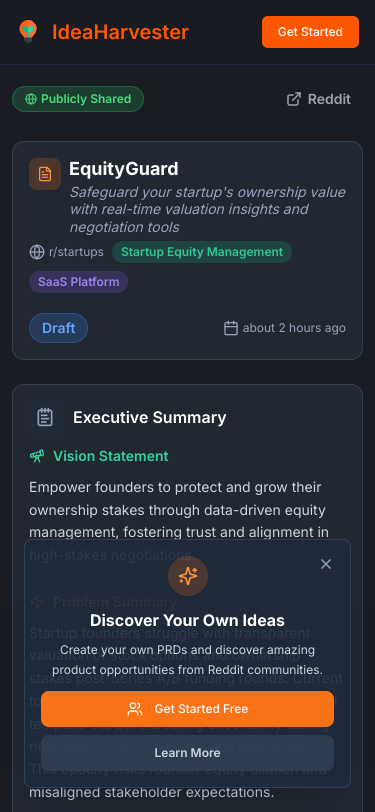Close the Discover Your Own Ideas popup
This screenshot has height=812, width=375.
tap(326, 564)
